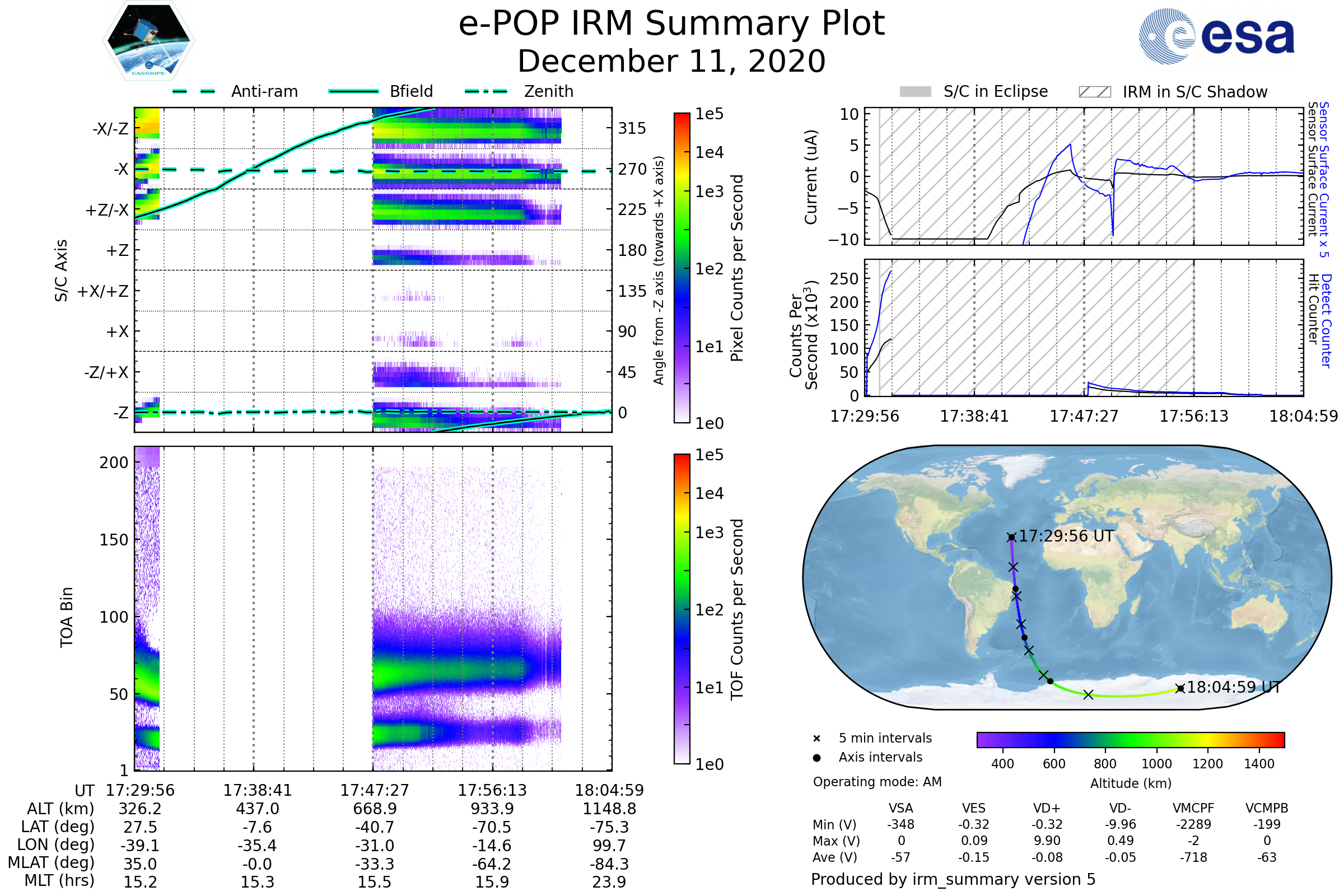1344x896 pixels.
Task: Click the Bfield solid line legend sample
Action: (x=354, y=91)
